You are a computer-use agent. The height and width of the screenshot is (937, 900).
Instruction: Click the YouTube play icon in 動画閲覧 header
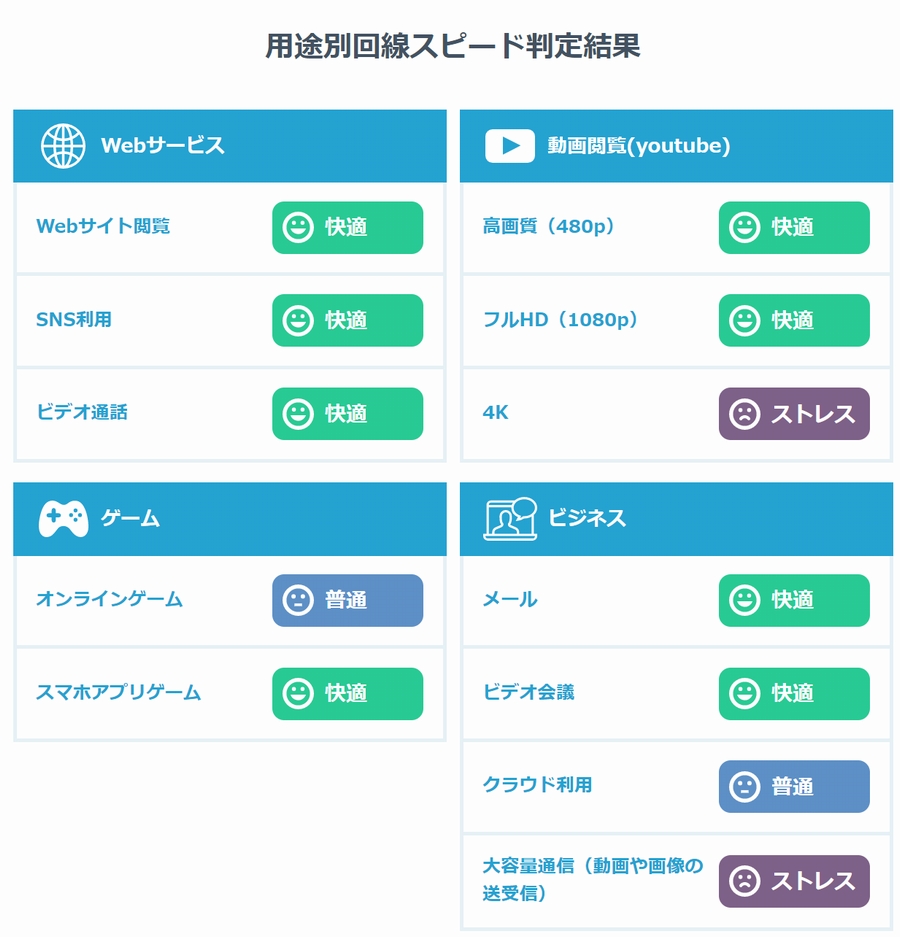pyautogui.click(x=510, y=146)
